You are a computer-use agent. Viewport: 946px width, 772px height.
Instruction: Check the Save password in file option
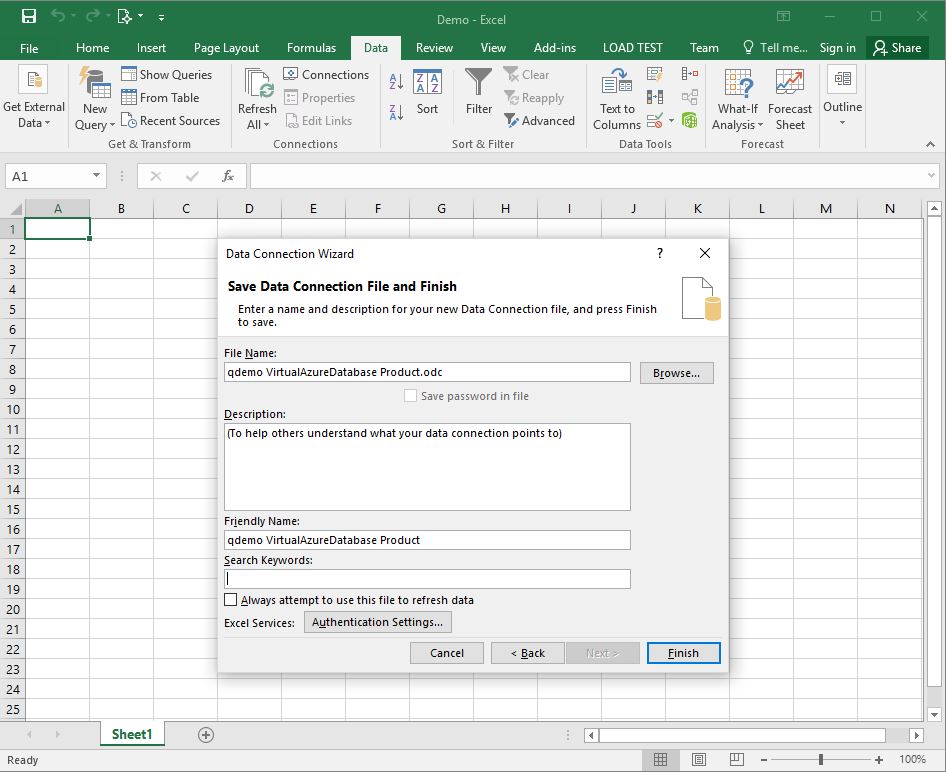tap(410, 395)
